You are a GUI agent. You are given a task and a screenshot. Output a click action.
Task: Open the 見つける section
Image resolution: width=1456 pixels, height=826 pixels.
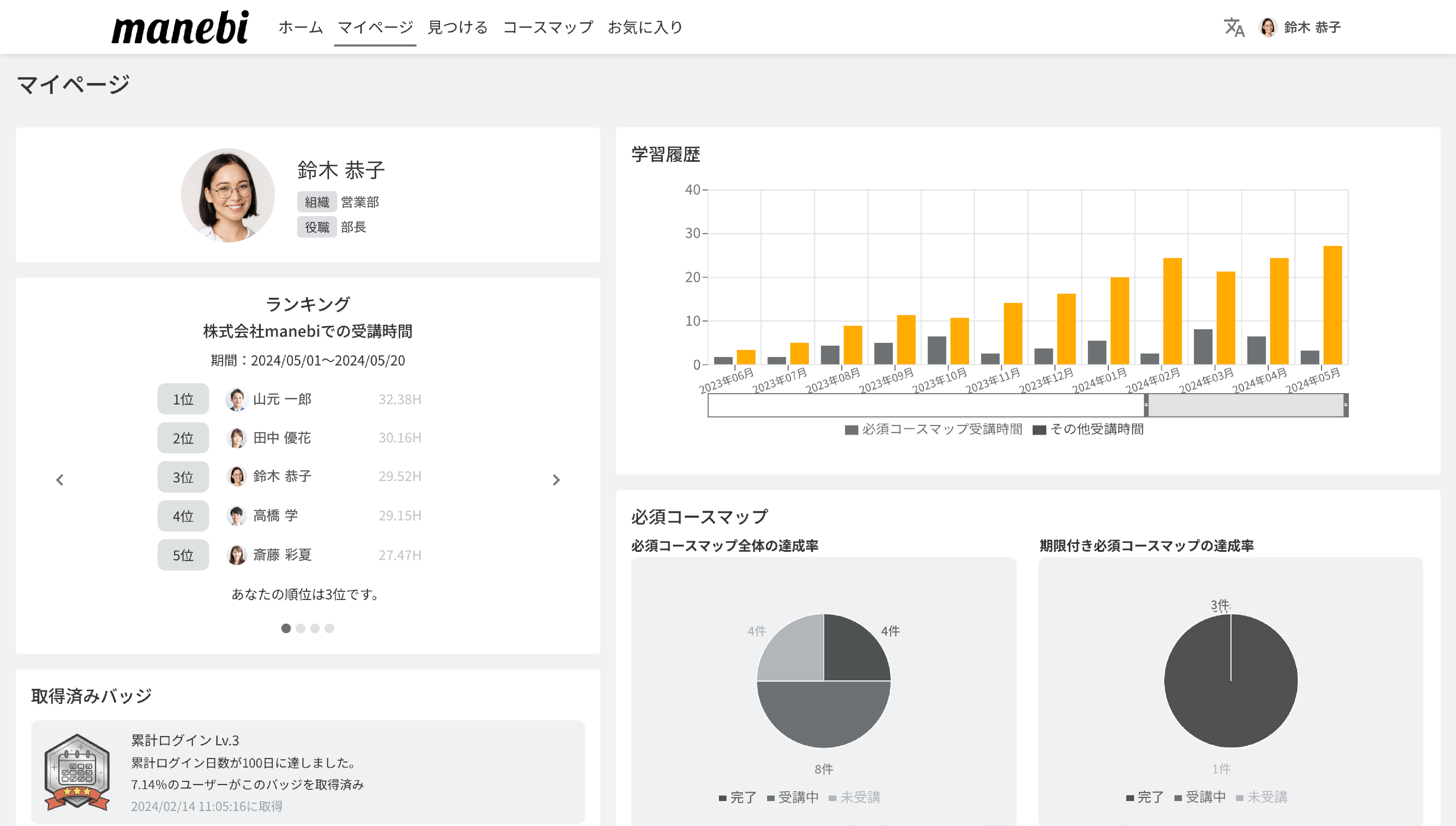tap(458, 27)
